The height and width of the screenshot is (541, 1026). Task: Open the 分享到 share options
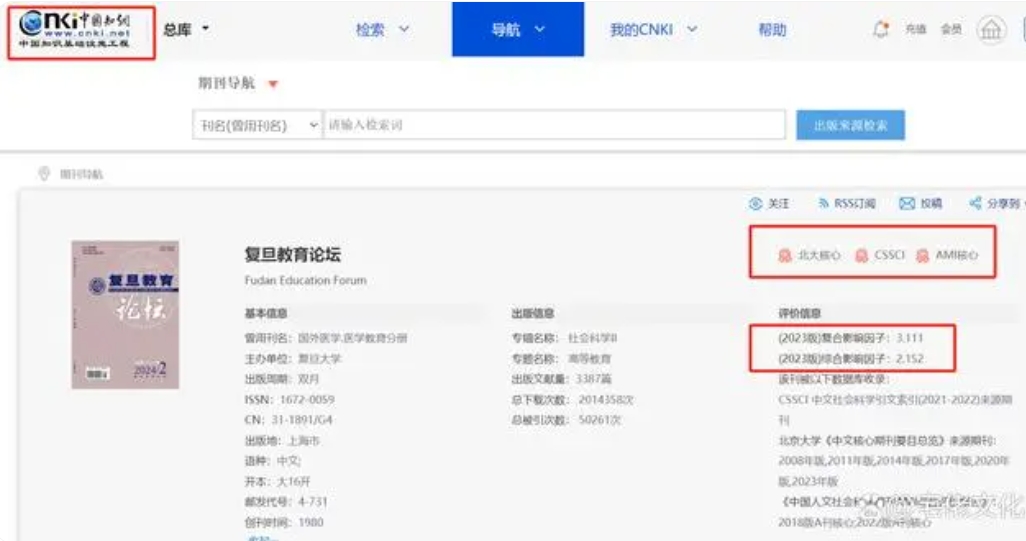(994, 203)
